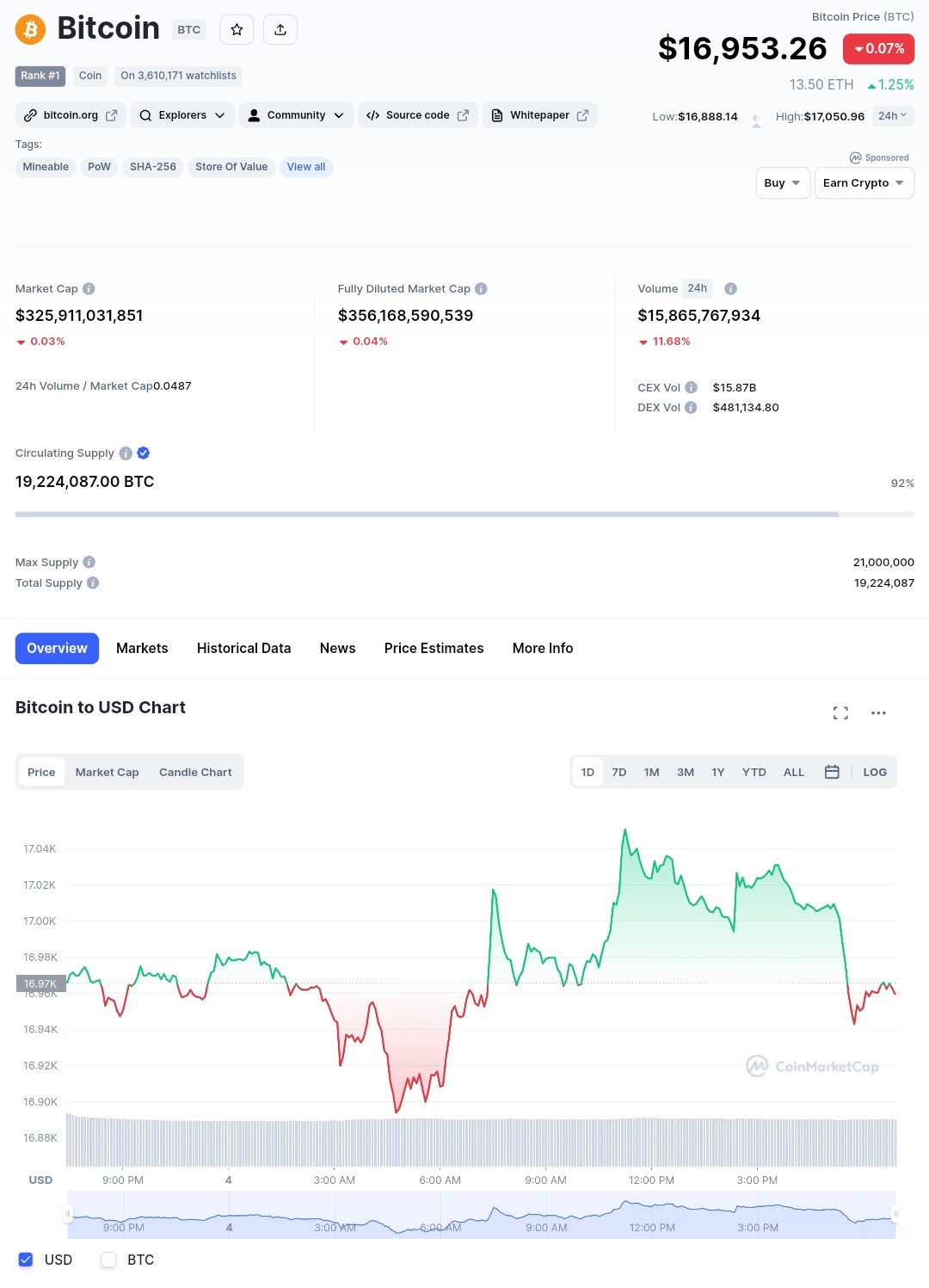
Task: Select the 7D time range
Action: pos(619,773)
